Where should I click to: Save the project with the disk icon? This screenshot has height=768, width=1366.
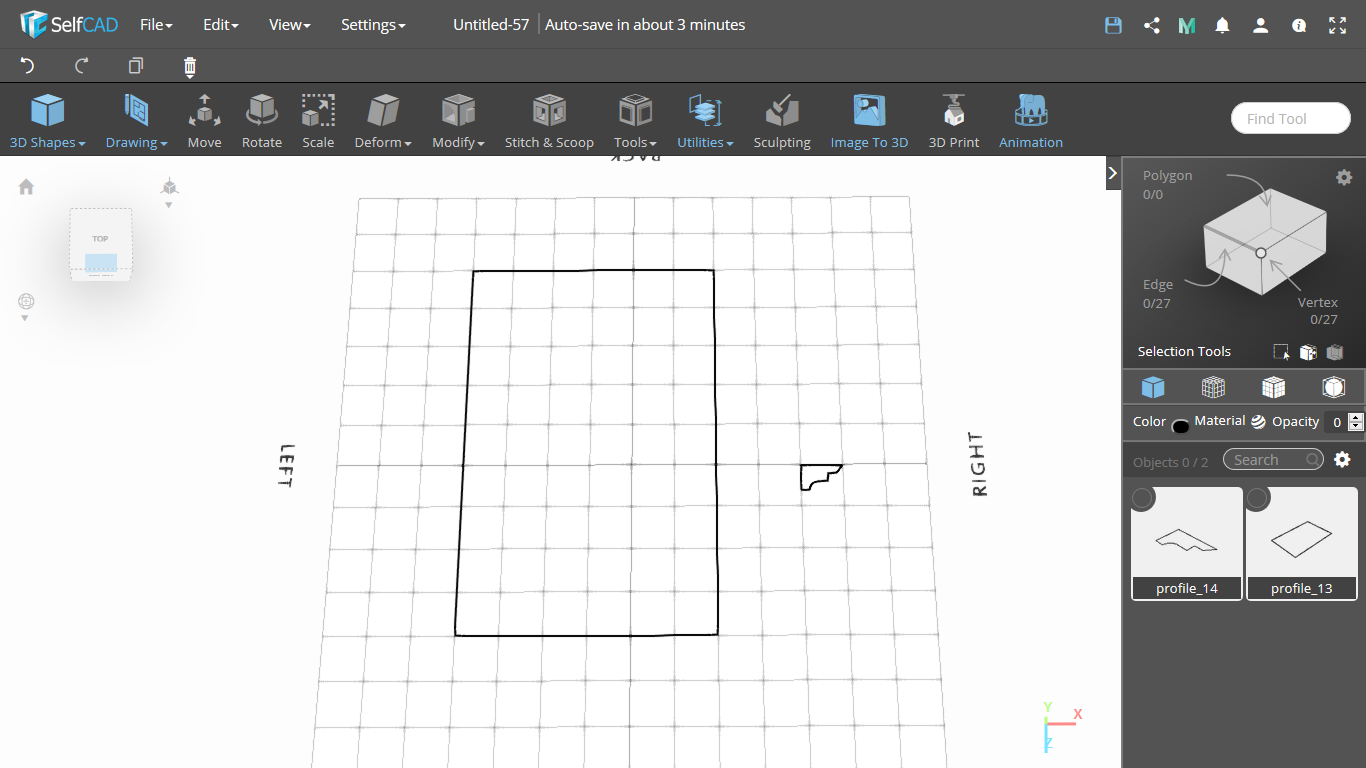coord(1113,25)
